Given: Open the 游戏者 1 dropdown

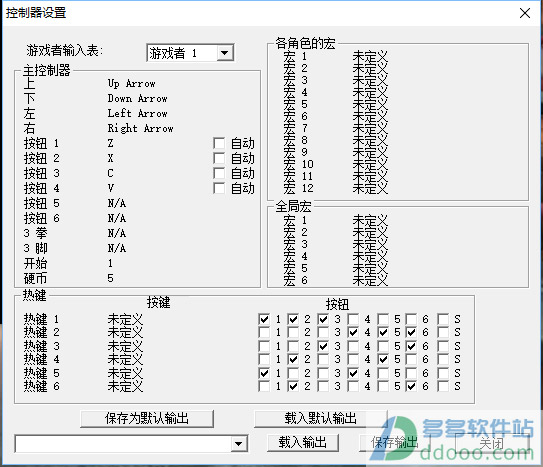Looking at the screenshot, I should point(225,53).
